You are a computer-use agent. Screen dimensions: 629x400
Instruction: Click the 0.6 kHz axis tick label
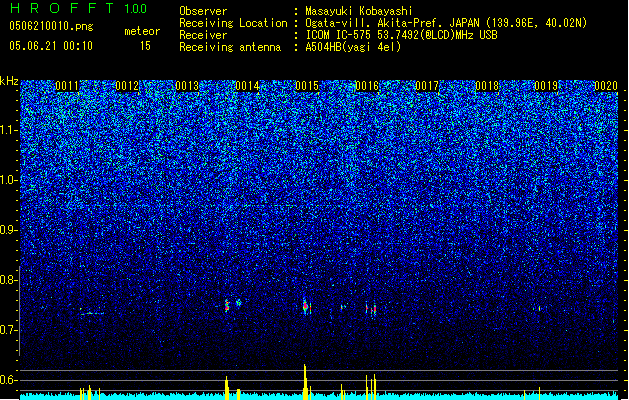9,380
